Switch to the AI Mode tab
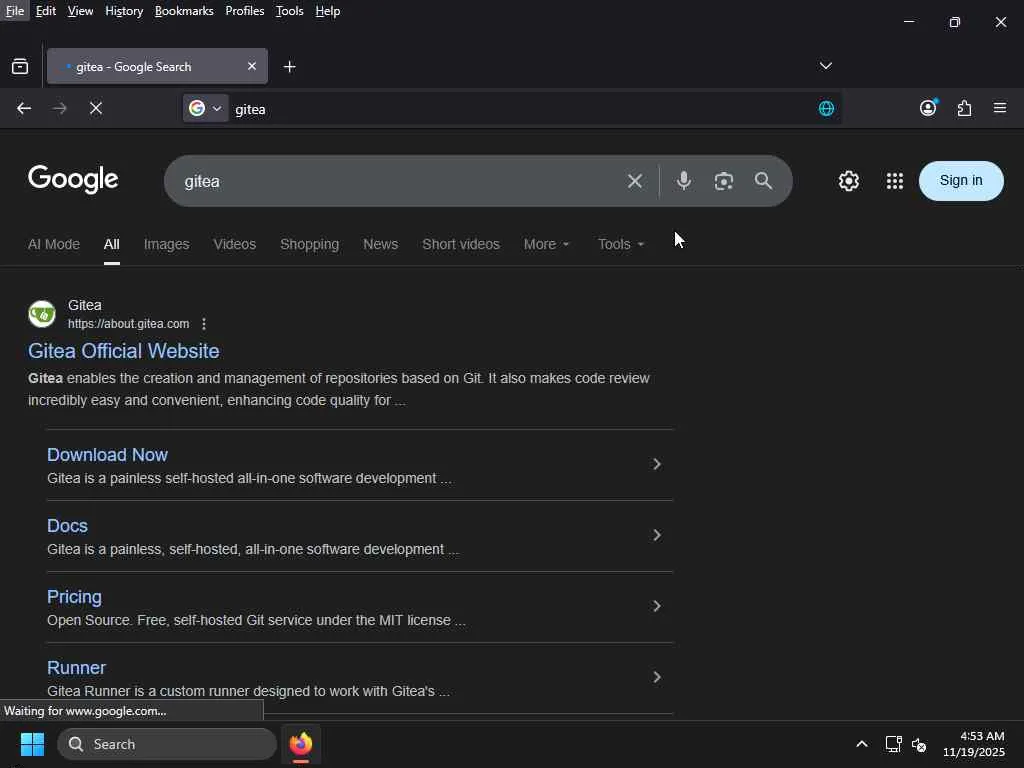Viewport: 1024px width, 768px height. 54,244
